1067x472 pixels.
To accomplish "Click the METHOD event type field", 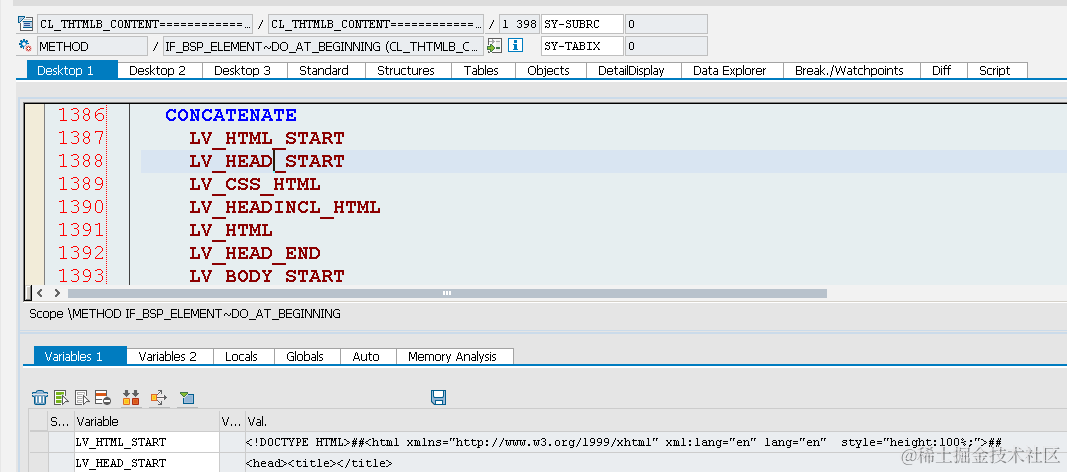I will coord(92,46).
